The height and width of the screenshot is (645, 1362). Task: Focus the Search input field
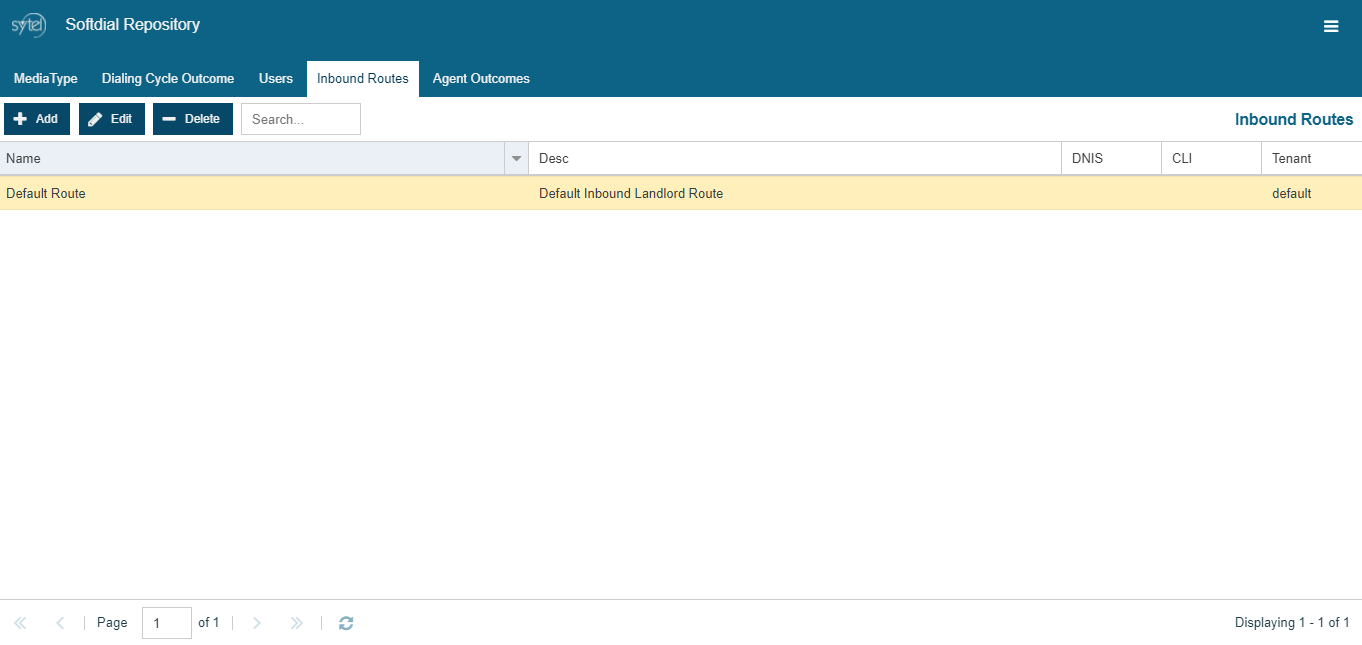301,119
